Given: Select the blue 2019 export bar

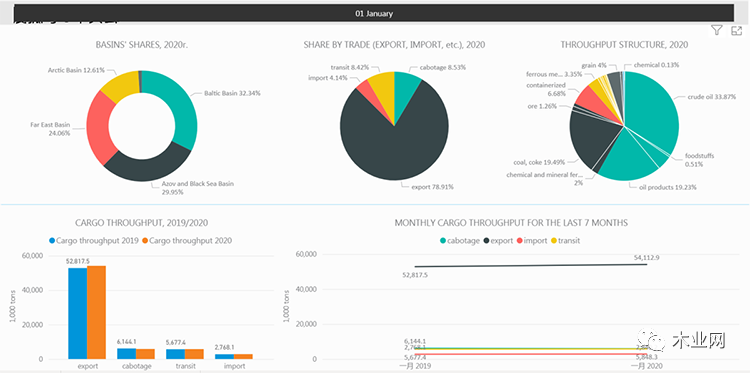Looking at the screenshot, I should point(77,313).
